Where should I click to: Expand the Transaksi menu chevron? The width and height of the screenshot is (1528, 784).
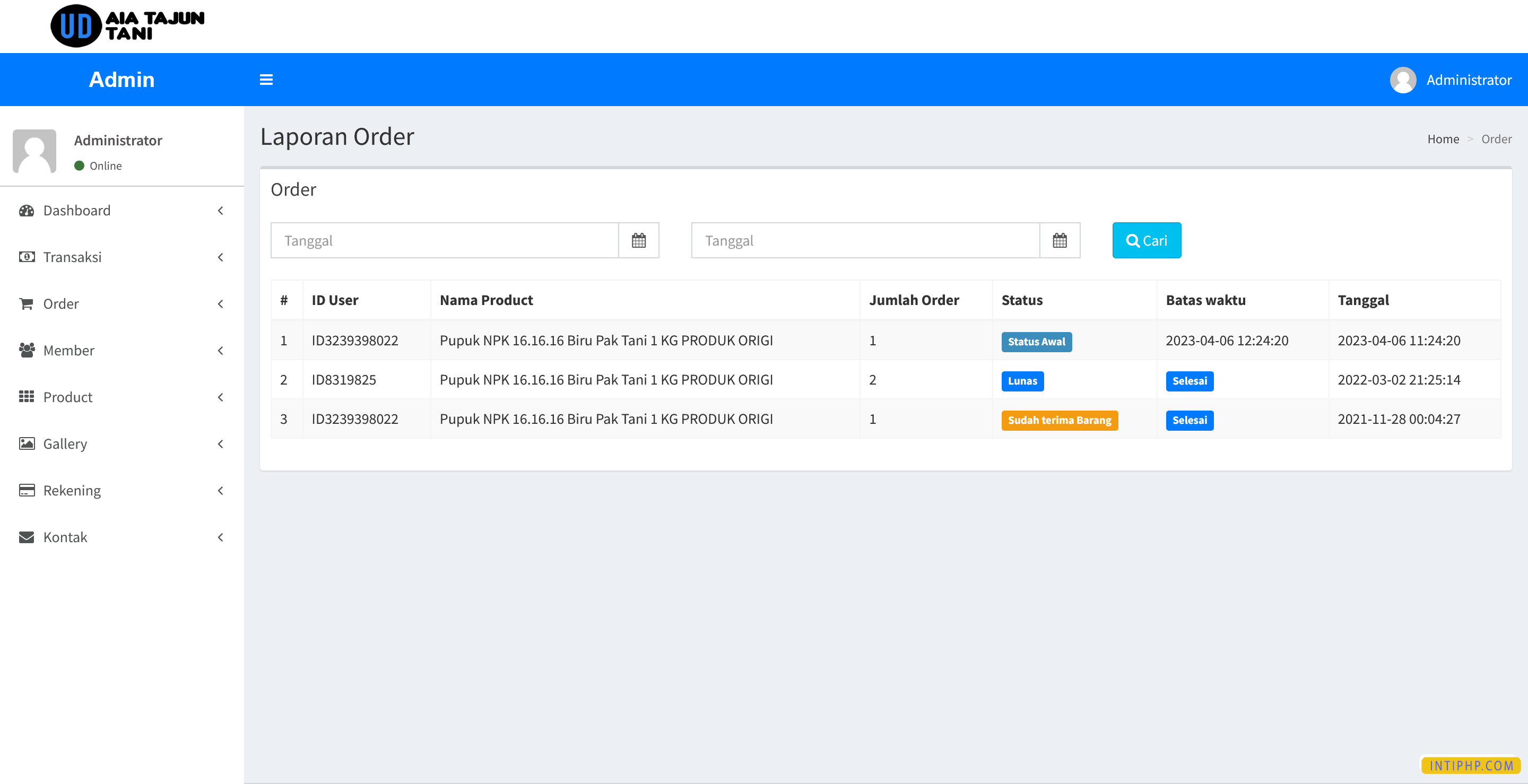coord(221,257)
